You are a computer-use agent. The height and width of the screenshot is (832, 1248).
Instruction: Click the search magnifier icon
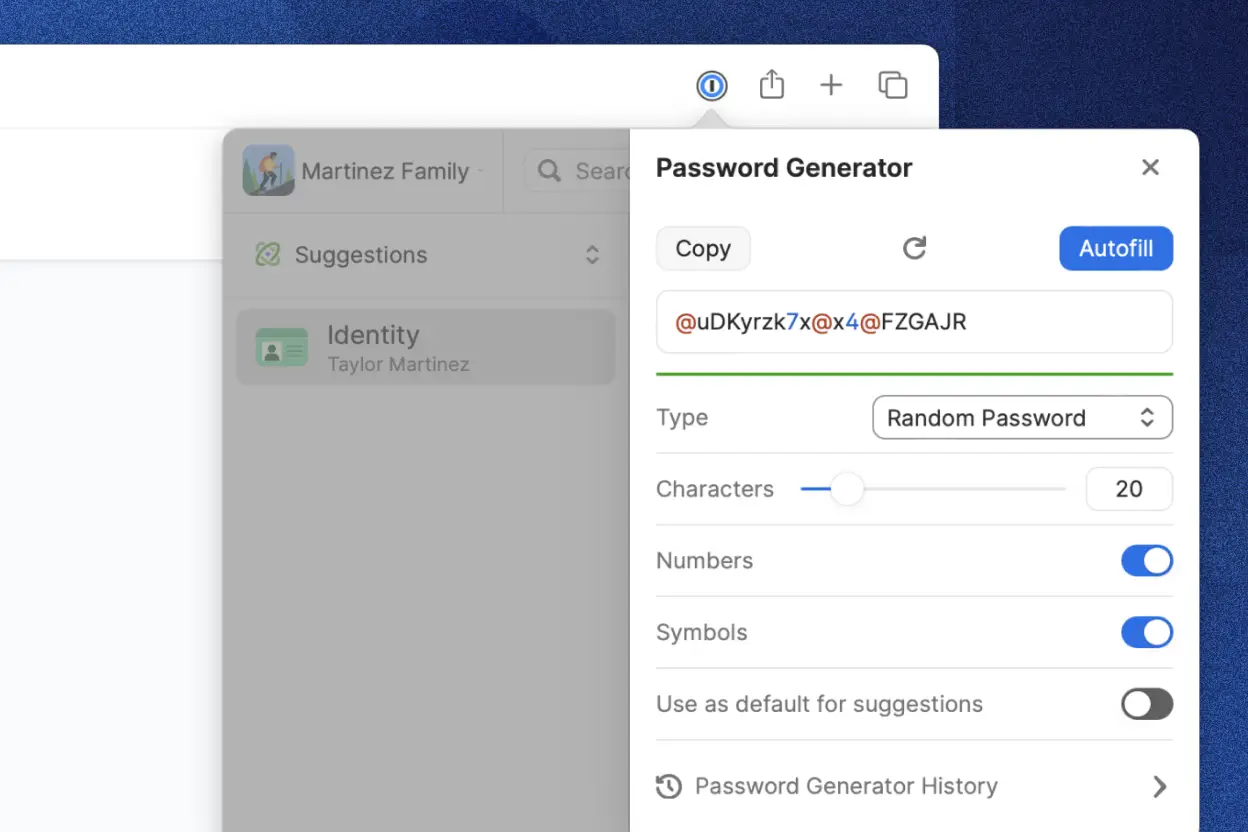[549, 171]
